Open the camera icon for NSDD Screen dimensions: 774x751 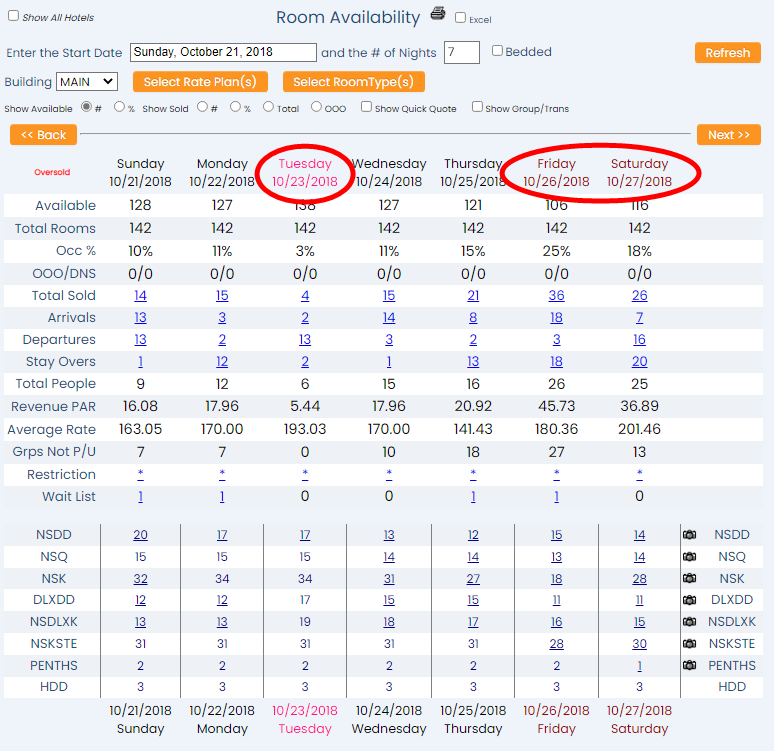coord(689,535)
